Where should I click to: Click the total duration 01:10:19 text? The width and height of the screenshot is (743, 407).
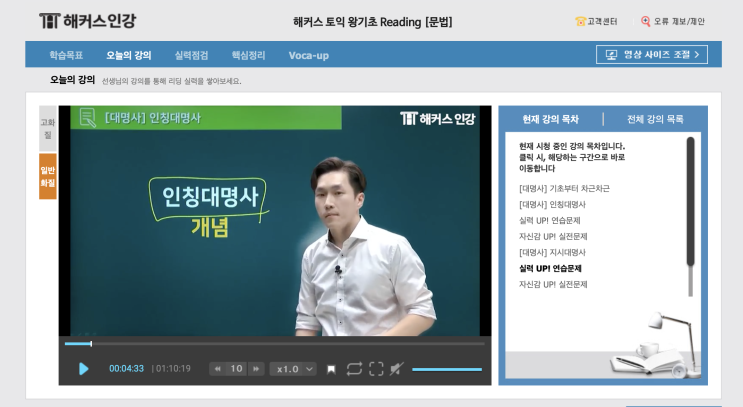tap(173, 369)
